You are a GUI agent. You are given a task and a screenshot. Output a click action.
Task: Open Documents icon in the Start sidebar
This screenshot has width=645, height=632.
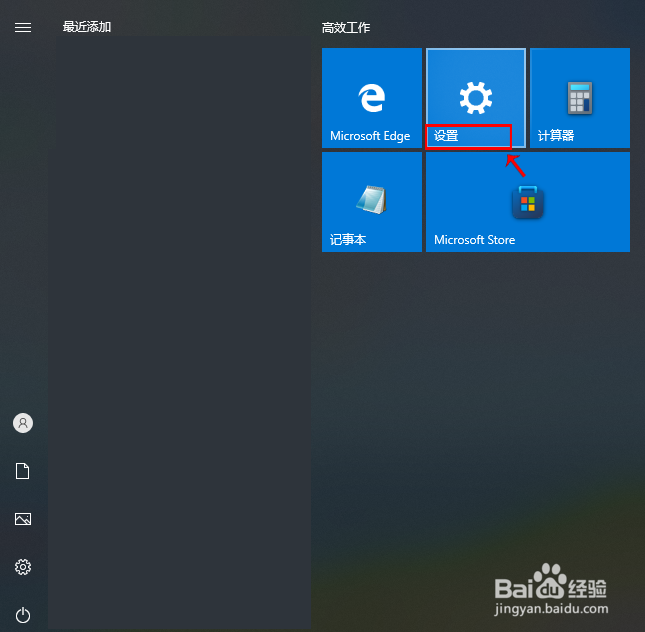(23, 471)
